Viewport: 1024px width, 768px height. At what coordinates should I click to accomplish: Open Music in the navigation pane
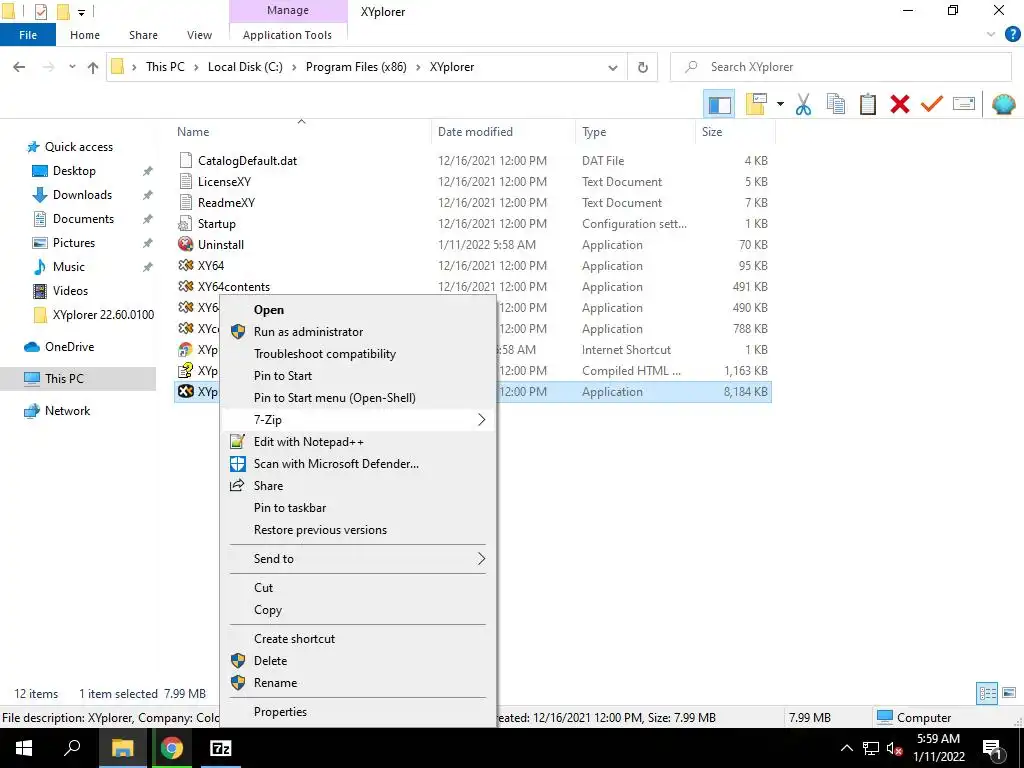coord(69,266)
